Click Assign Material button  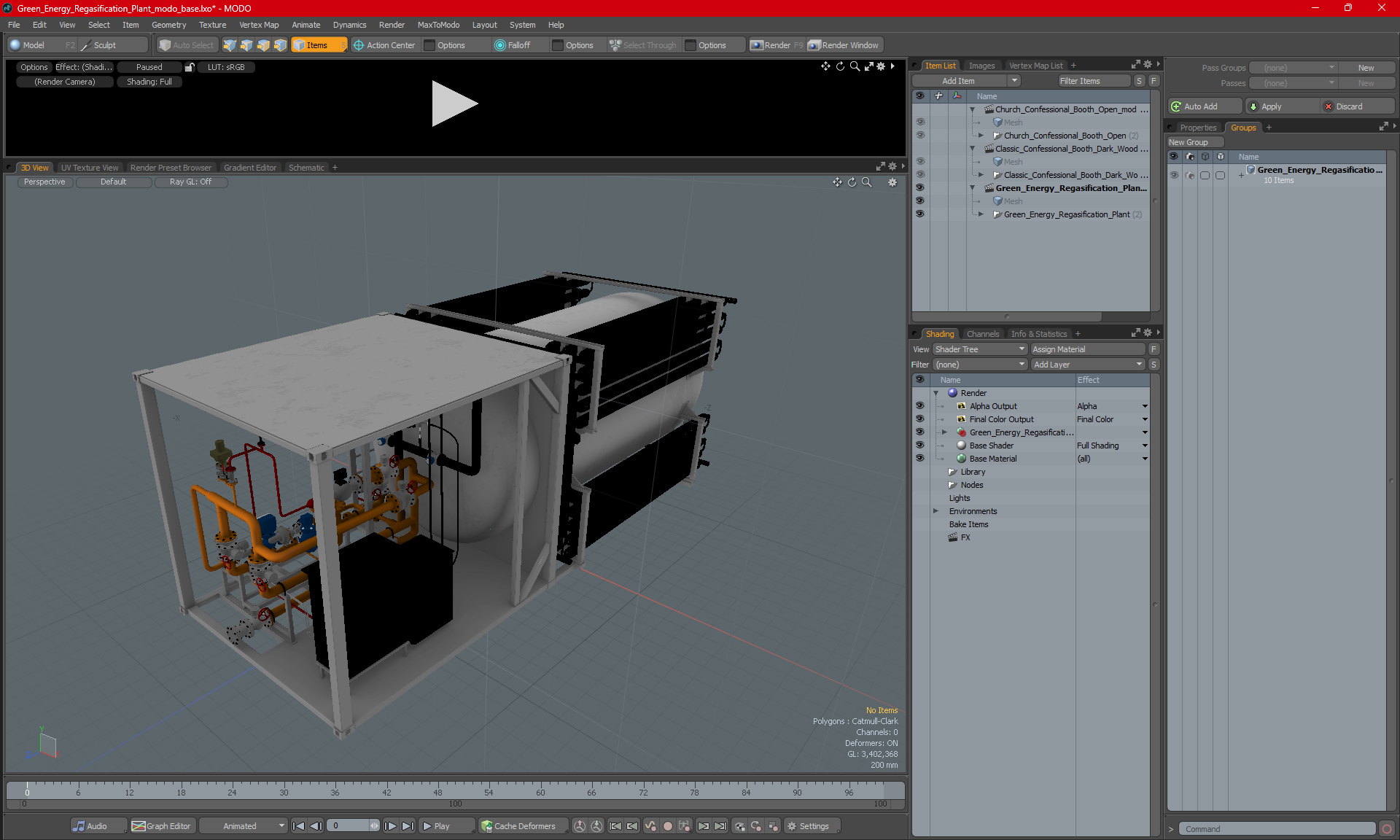point(1088,349)
